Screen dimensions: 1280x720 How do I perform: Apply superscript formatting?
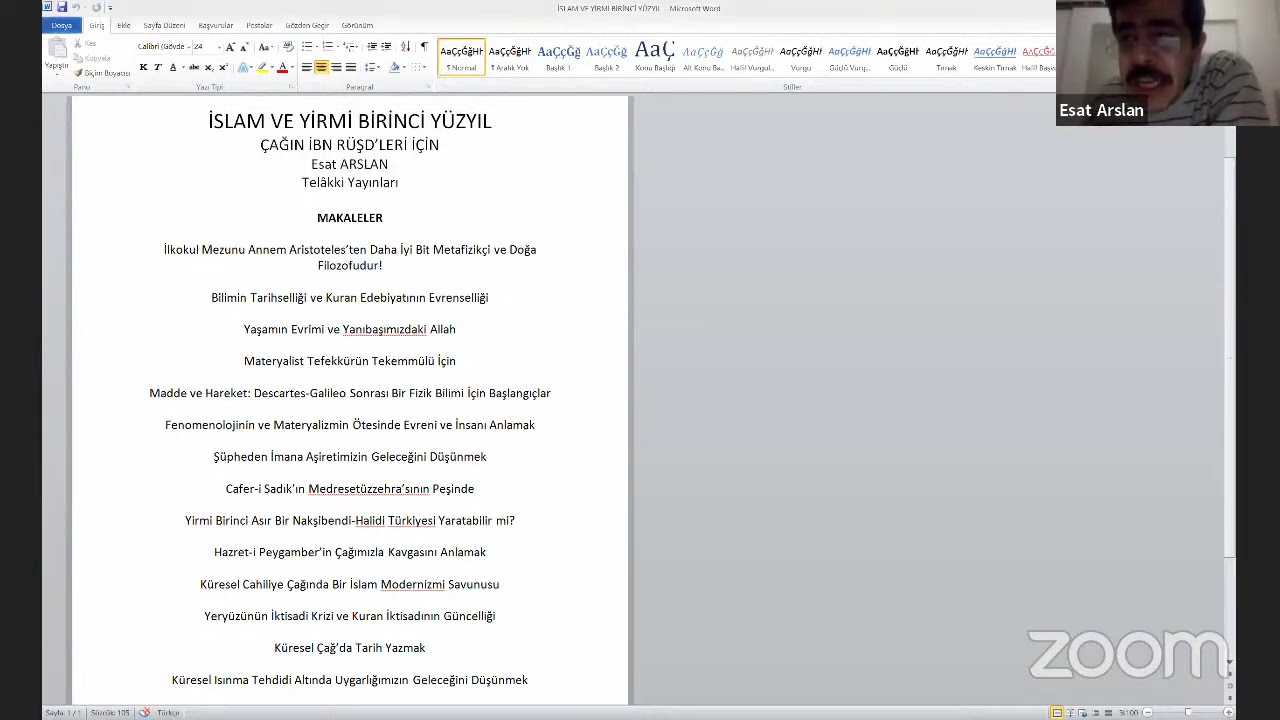(x=223, y=67)
